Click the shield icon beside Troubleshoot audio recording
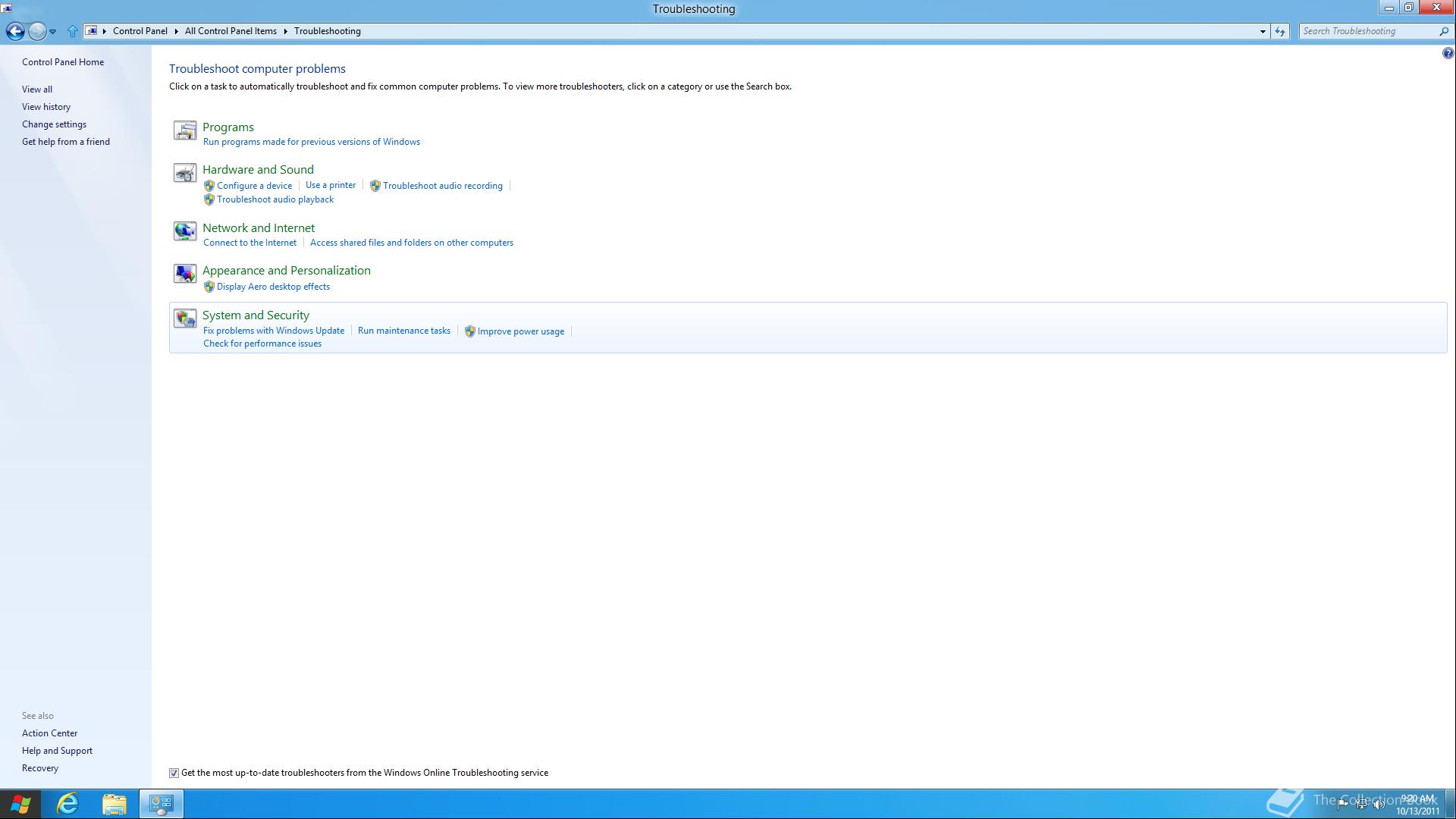Image resolution: width=1456 pixels, height=819 pixels. coord(375,186)
